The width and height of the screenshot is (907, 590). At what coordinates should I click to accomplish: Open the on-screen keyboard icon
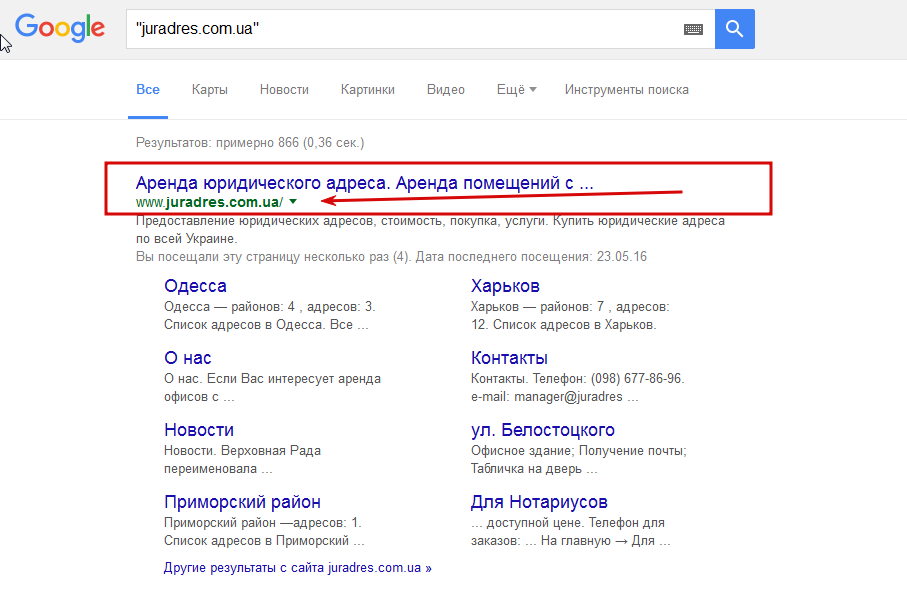click(x=693, y=30)
